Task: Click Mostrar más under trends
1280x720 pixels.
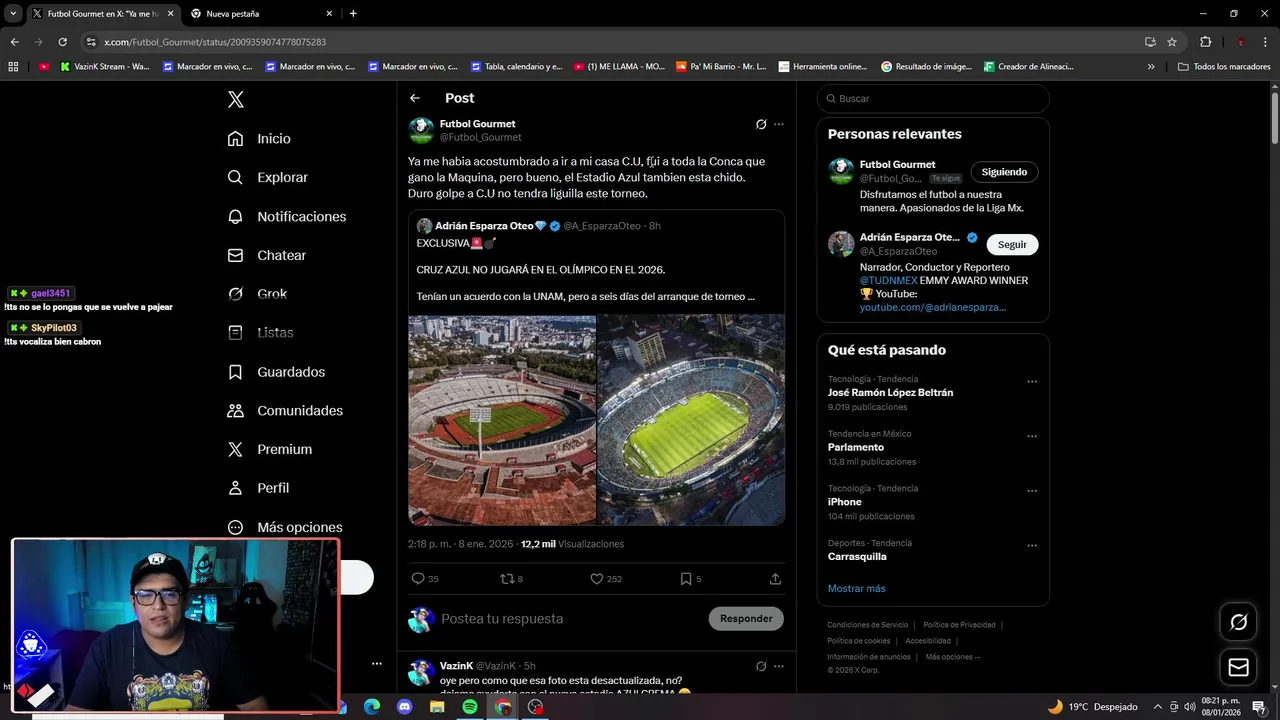Action: point(856,589)
